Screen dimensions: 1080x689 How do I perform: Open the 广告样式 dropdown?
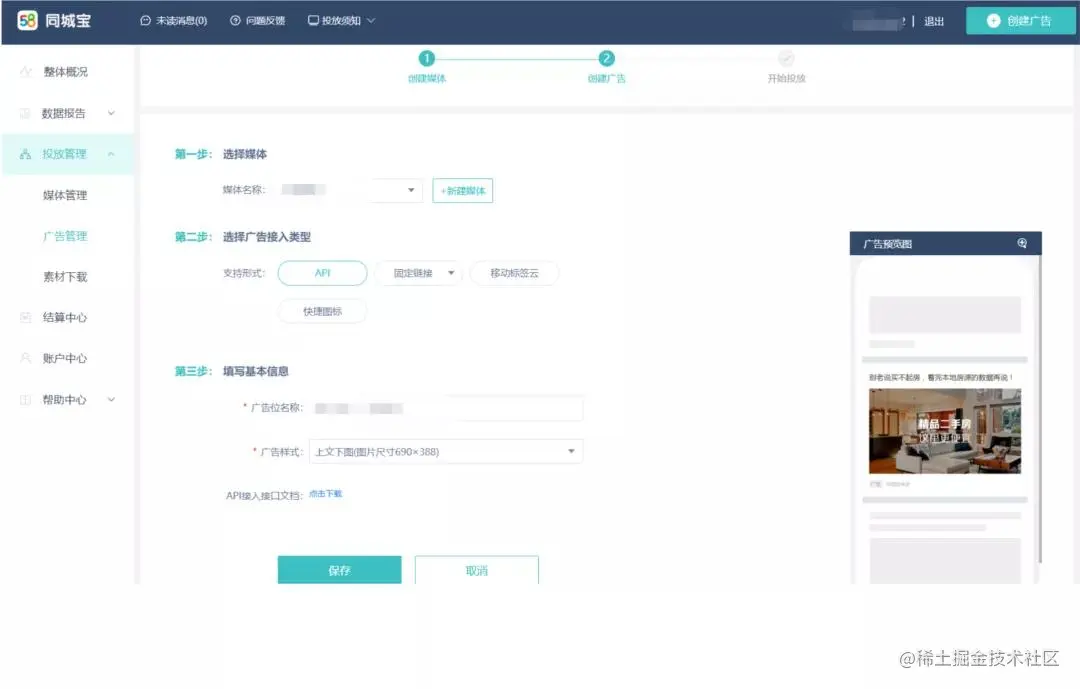point(446,451)
